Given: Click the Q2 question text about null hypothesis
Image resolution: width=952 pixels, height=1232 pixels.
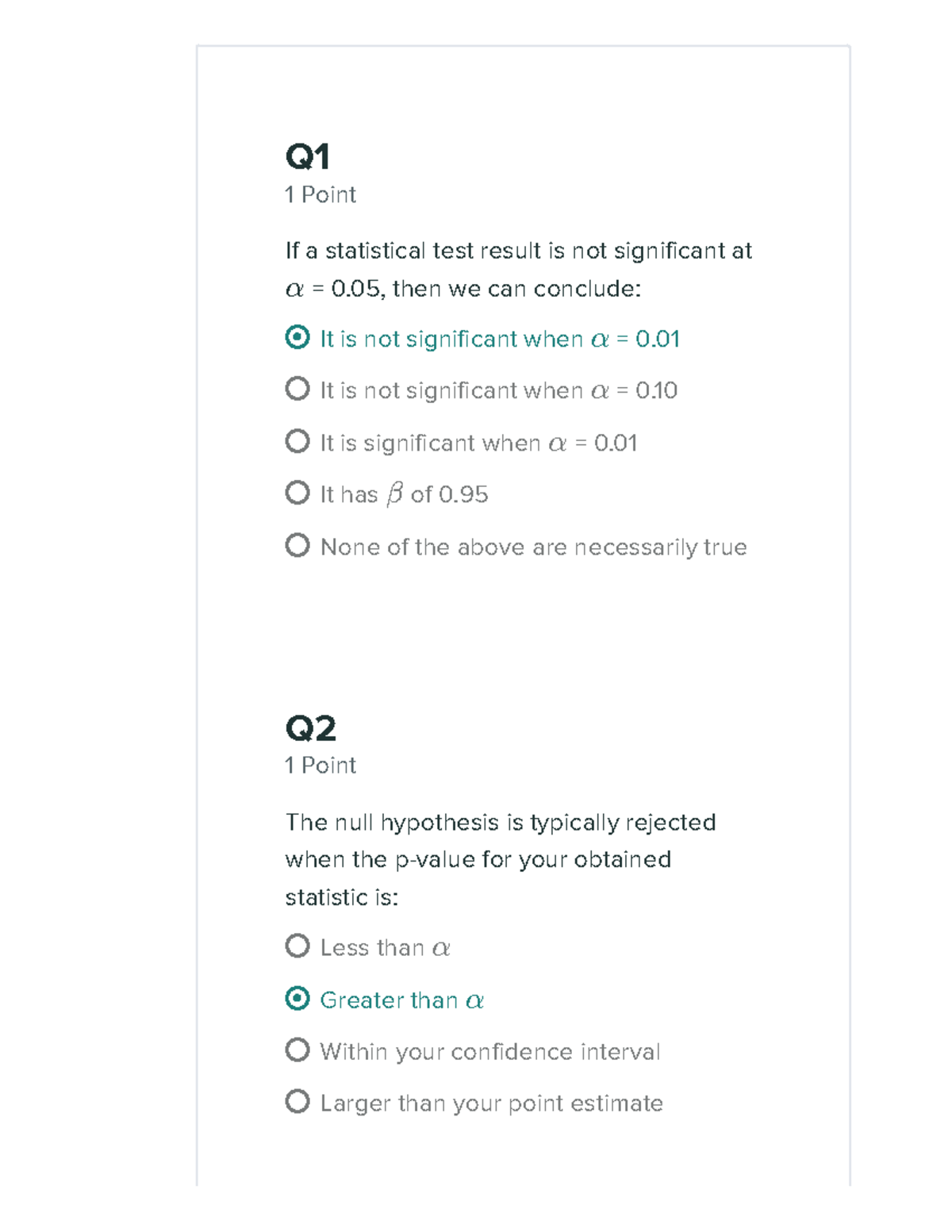Looking at the screenshot, I should click(500, 860).
